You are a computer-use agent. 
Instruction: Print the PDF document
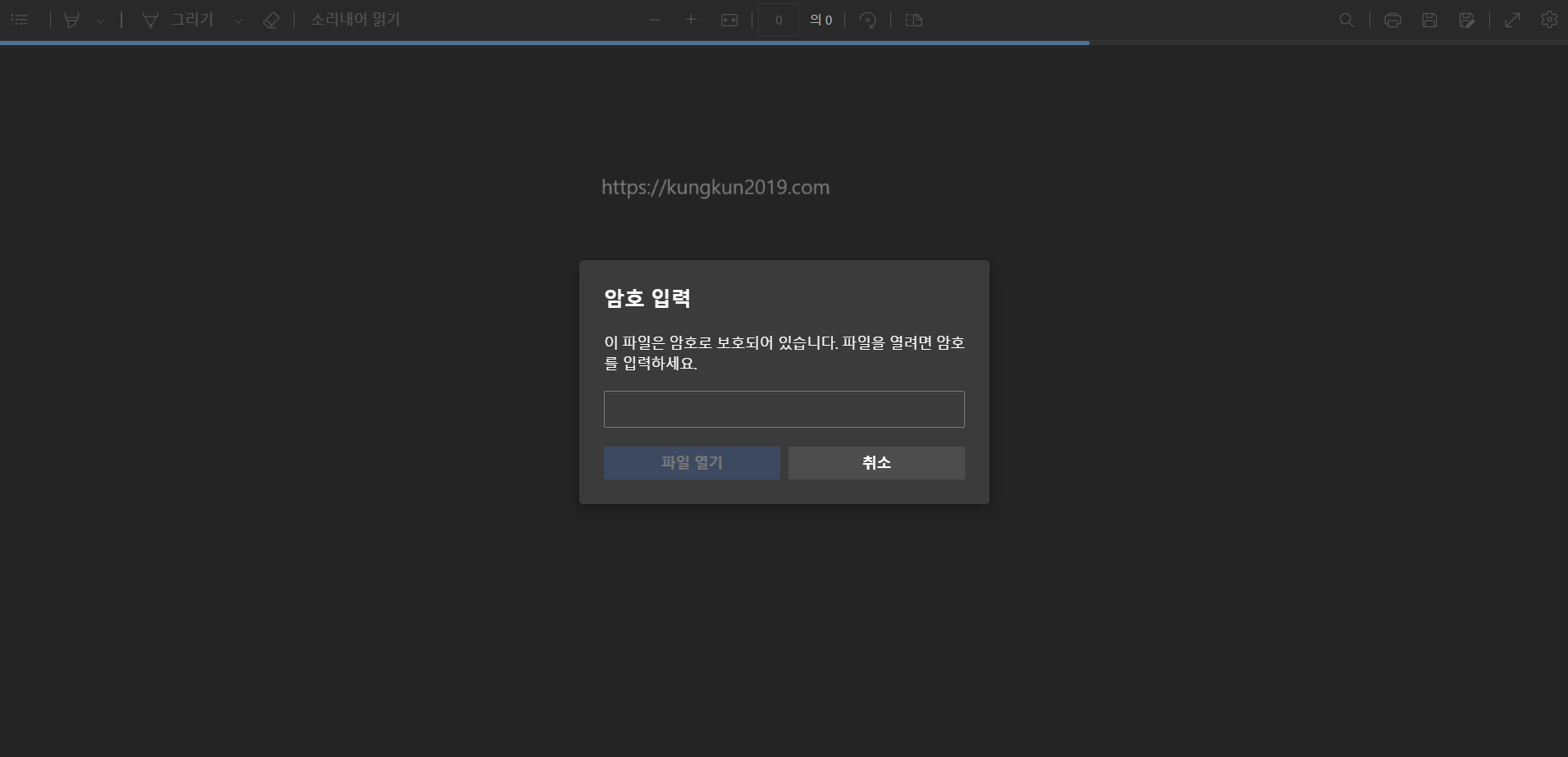1392,20
